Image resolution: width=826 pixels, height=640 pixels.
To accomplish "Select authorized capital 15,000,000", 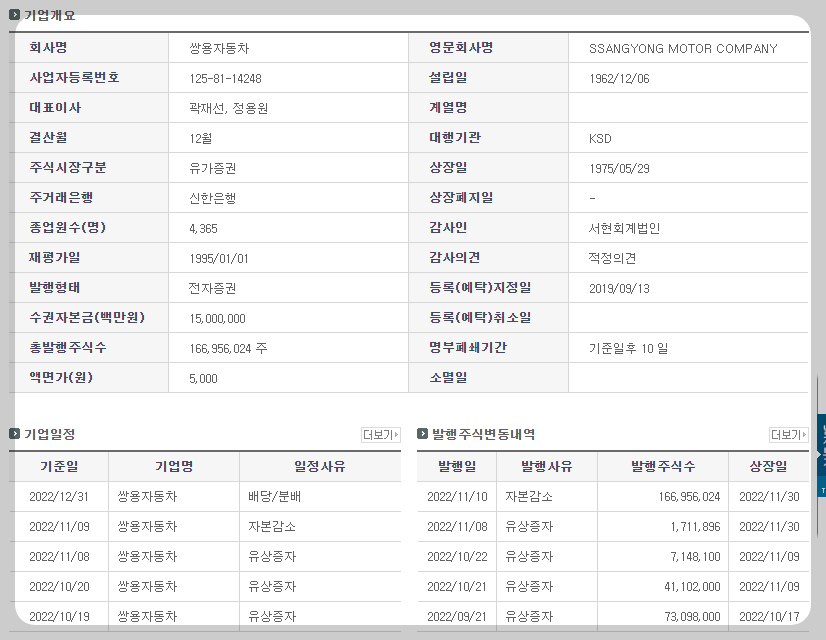I will [218, 319].
